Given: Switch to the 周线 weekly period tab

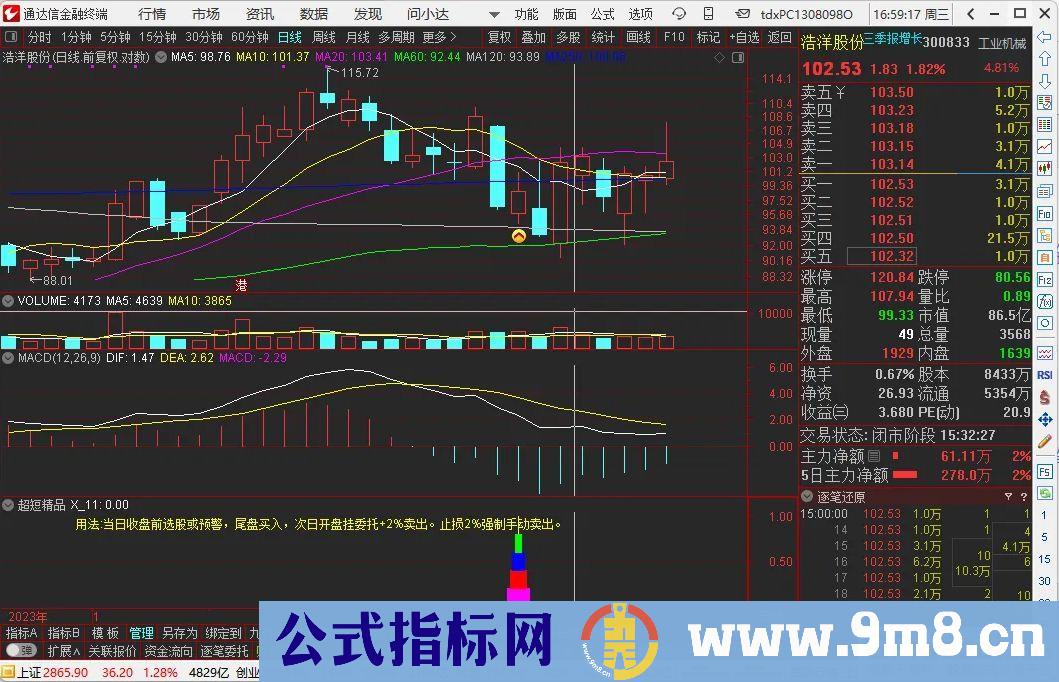Looking at the screenshot, I should pos(324,37).
